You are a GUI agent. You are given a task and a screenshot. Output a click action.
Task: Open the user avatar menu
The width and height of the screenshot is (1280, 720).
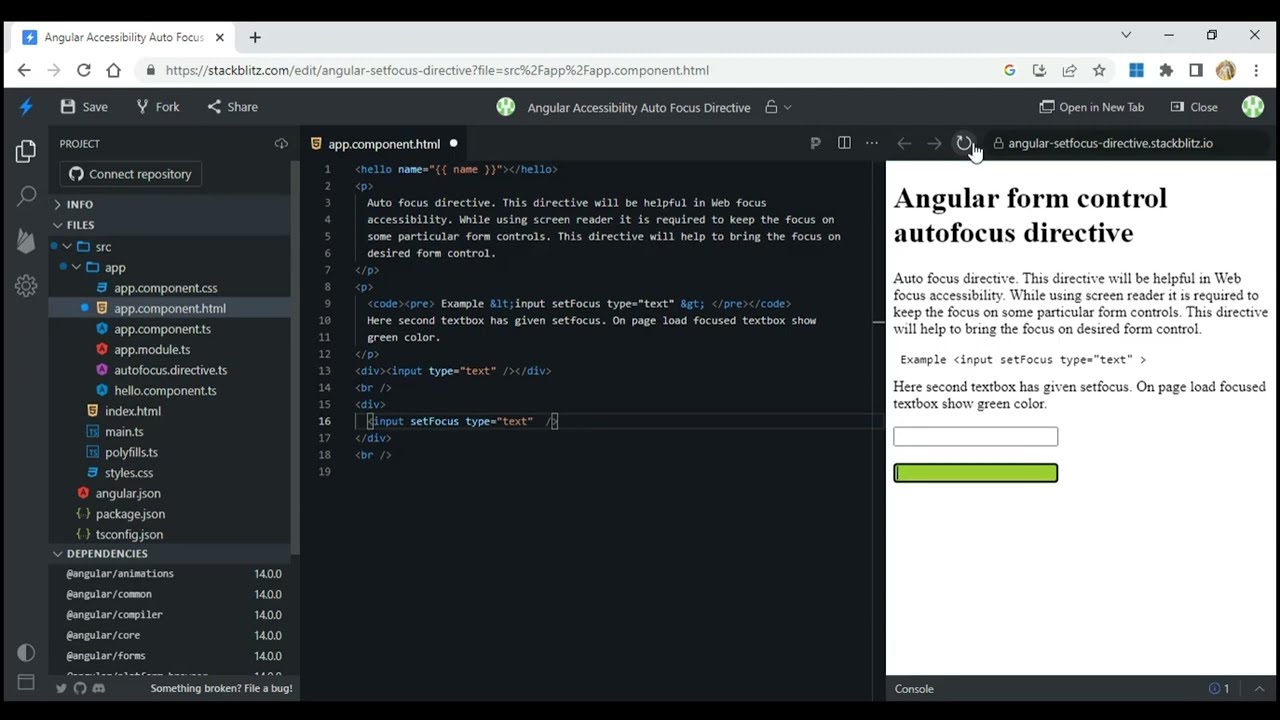point(1253,107)
